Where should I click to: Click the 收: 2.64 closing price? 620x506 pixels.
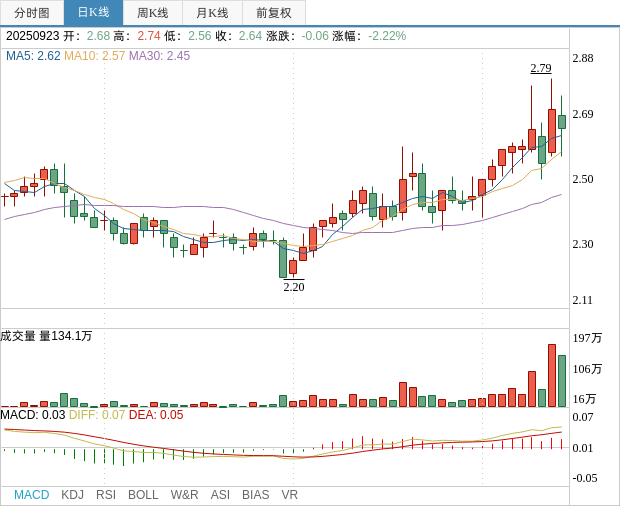coord(239,36)
